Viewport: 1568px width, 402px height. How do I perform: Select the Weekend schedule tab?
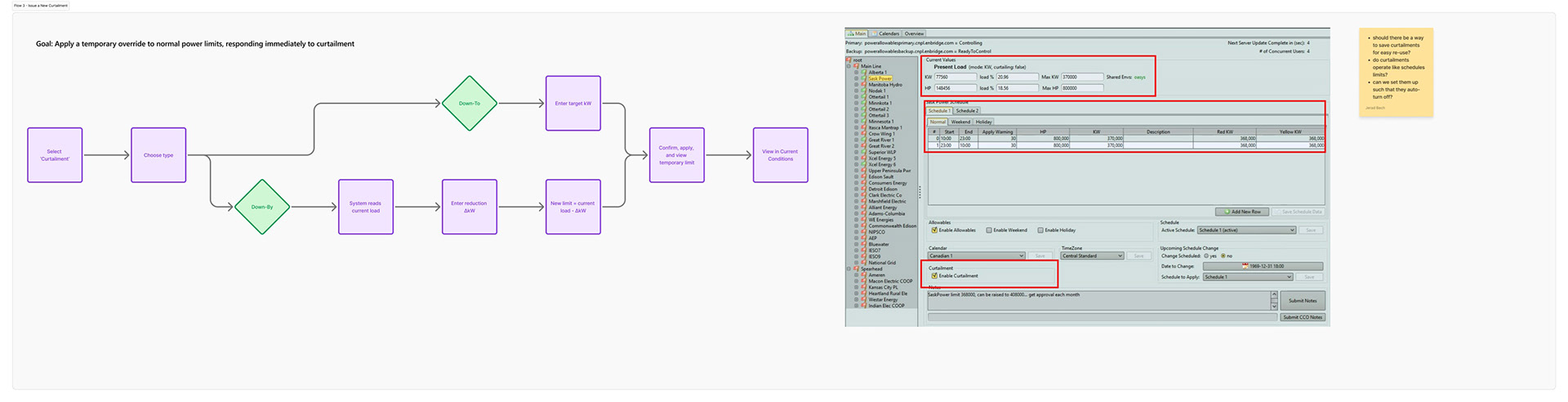click(x=960, y=122)
